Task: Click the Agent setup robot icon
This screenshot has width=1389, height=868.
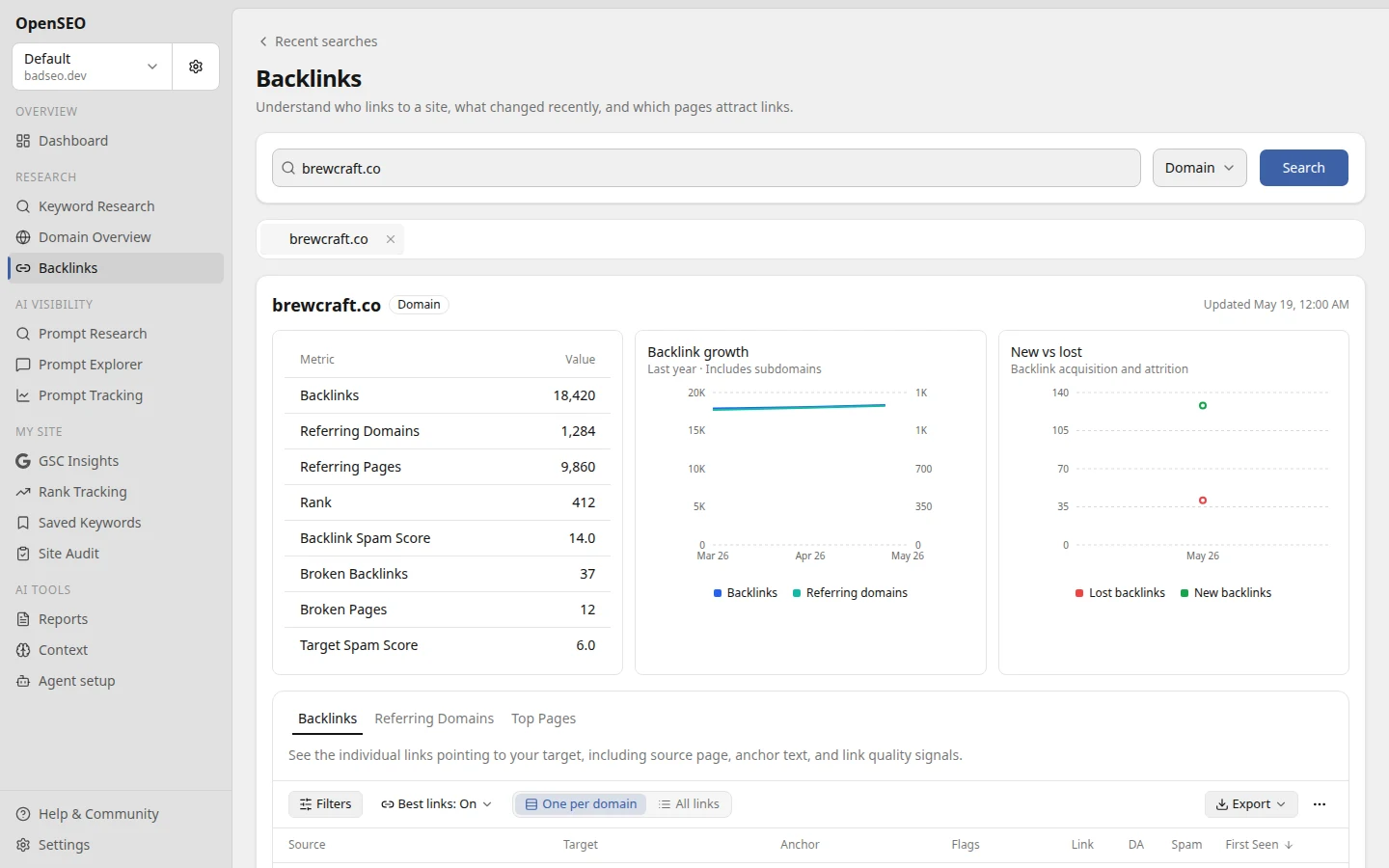Action: tap(23, 681)
